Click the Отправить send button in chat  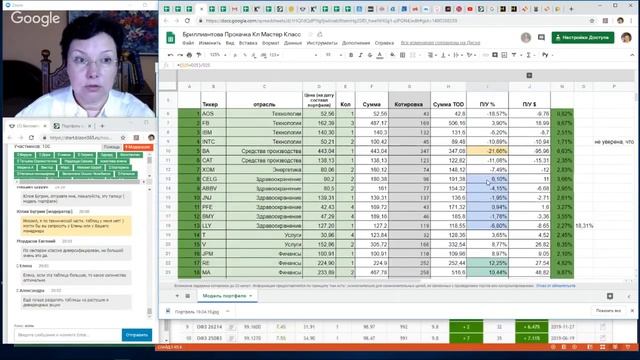pyautogui.click(x=137, y=335)
